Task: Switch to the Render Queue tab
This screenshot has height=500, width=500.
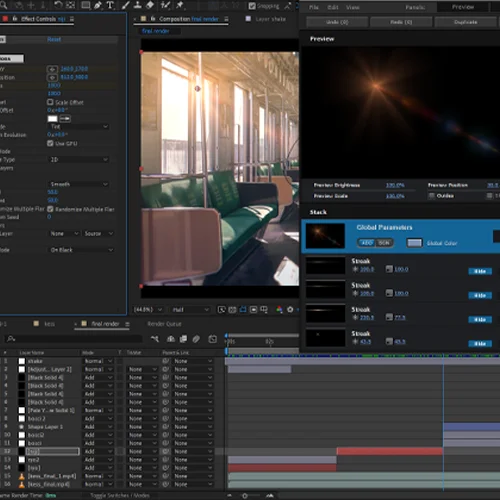Action: (x=164, y=324)
